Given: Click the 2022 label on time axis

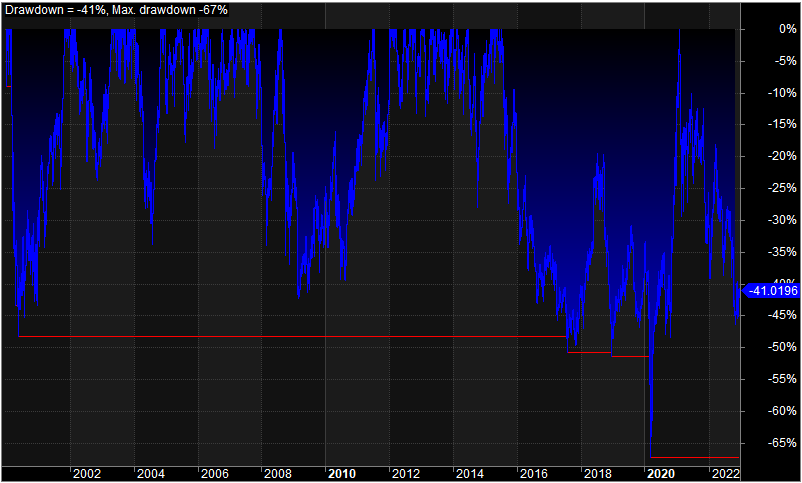Looking at the screenshot, I should [x=724, y=474].
